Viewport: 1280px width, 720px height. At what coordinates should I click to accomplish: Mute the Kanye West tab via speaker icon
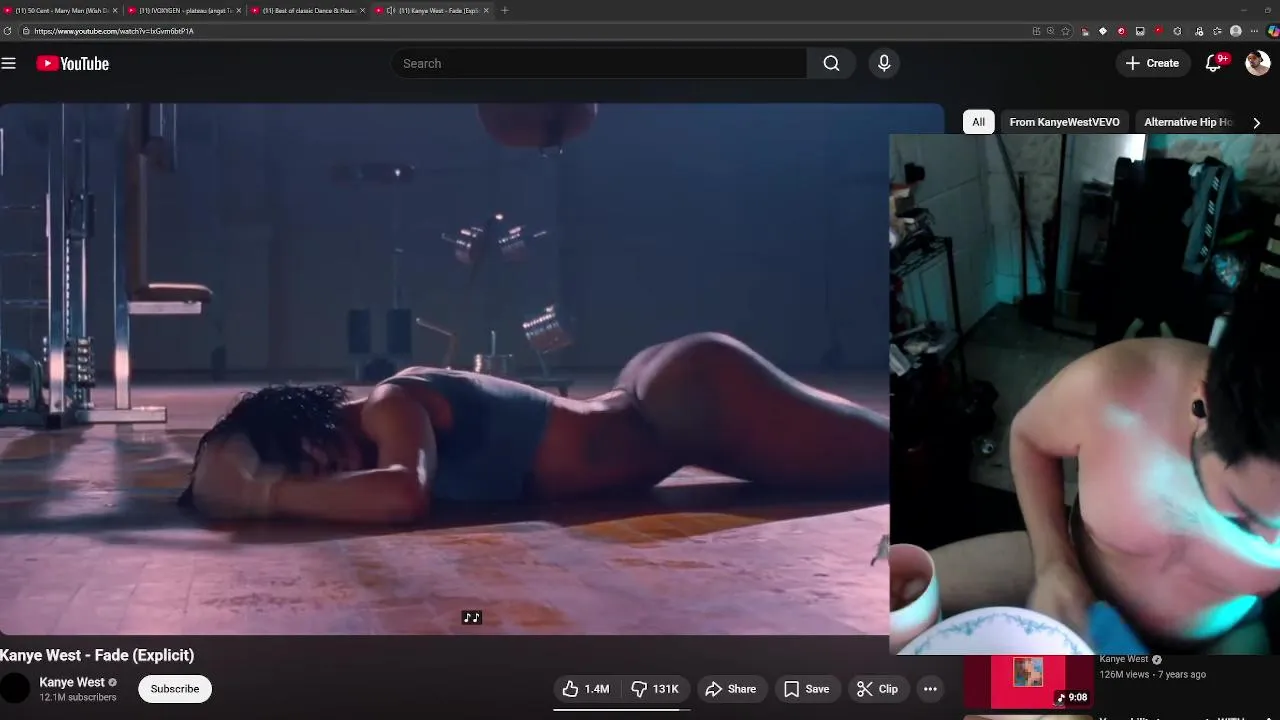pyautogui.click(x=390, y=10)
